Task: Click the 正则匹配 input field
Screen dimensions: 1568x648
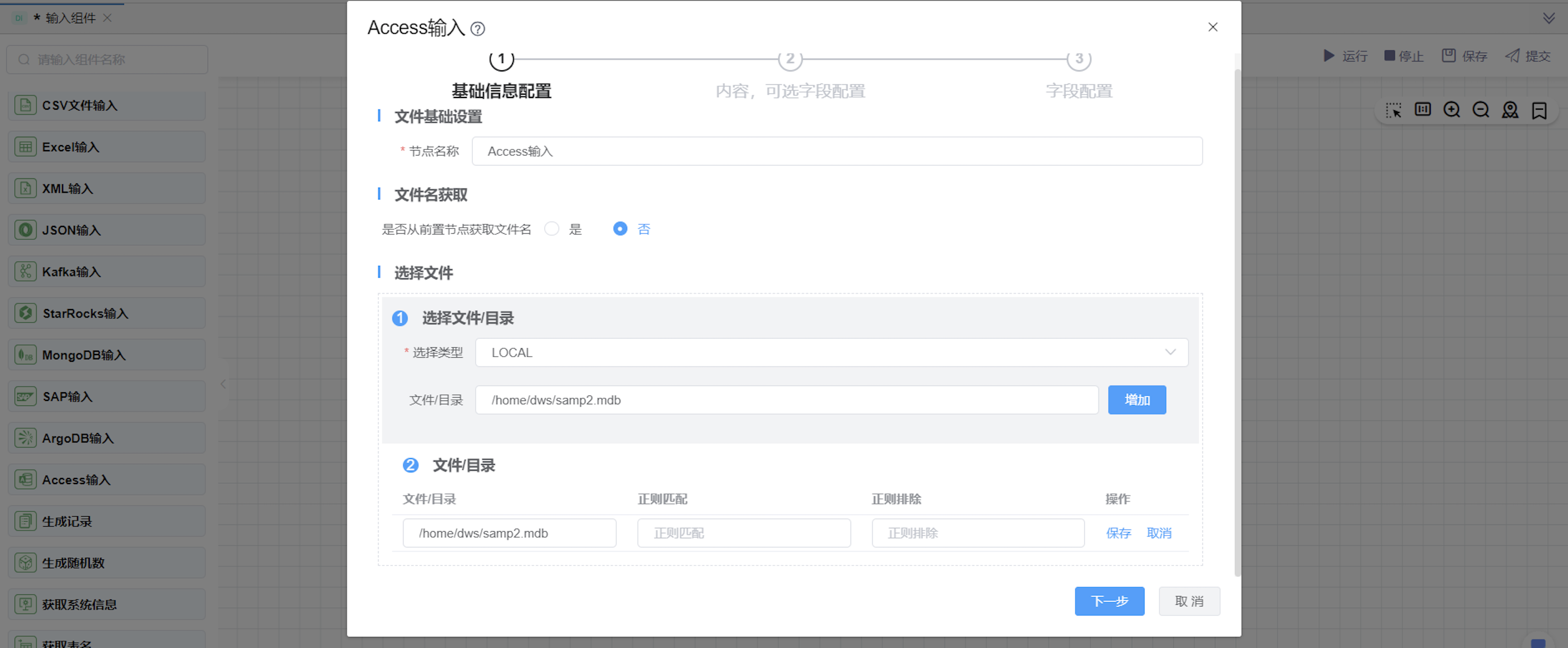Action: (744, 533)
